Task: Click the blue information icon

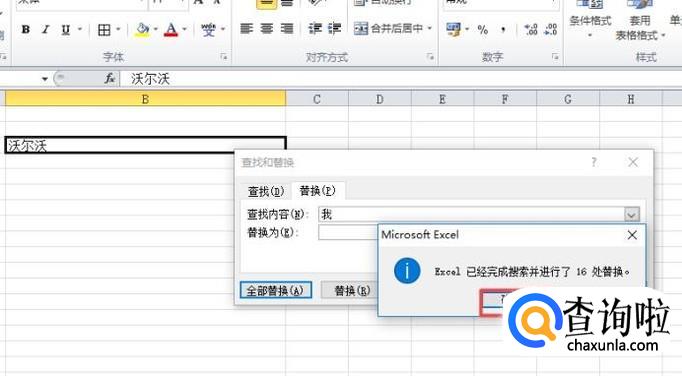Action: 407,271
